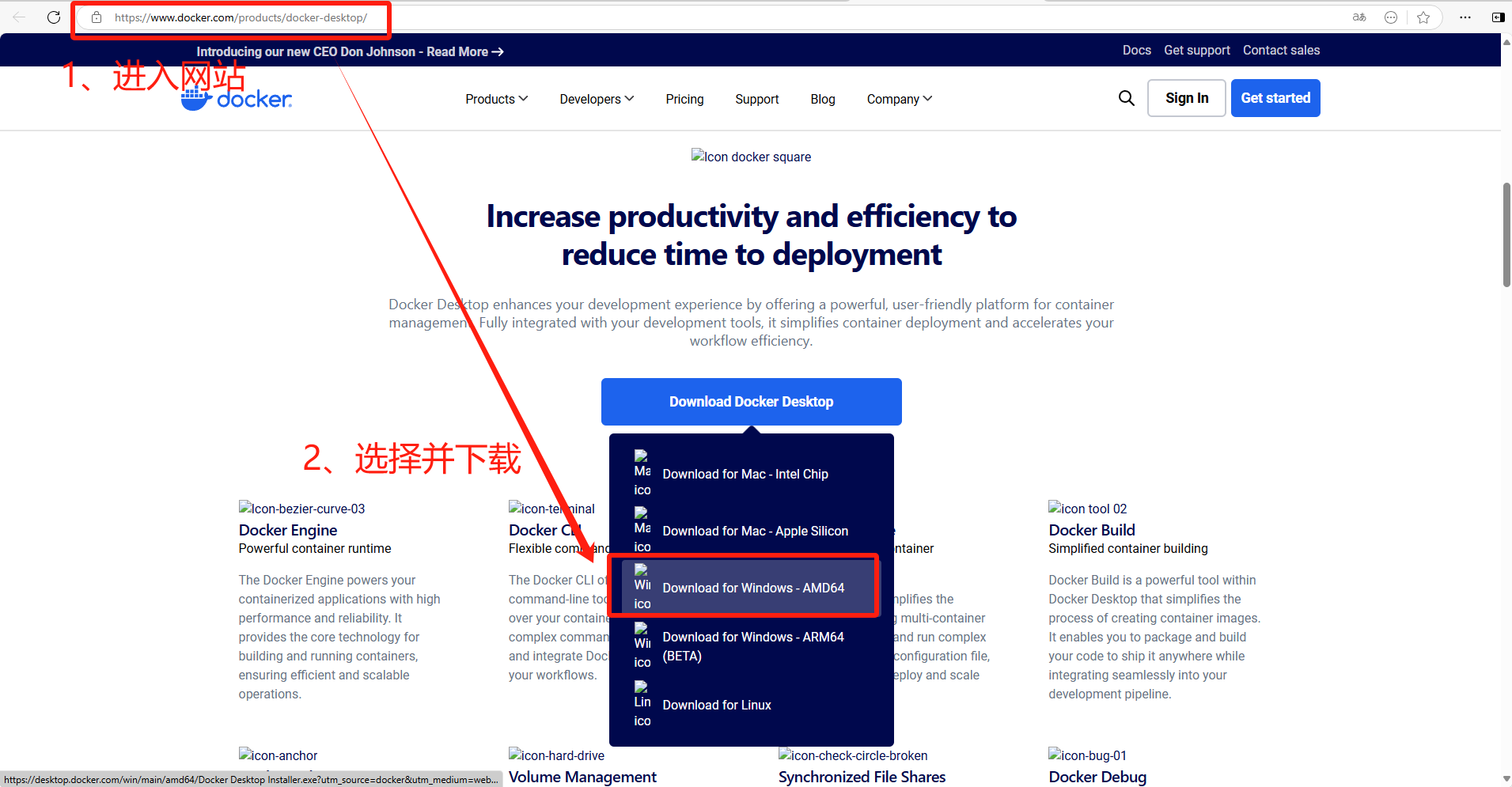This screenshot has width=1512, height=787.
Task: Select Download for Mac - Apple Silicon
Action: tap(755, 531)
